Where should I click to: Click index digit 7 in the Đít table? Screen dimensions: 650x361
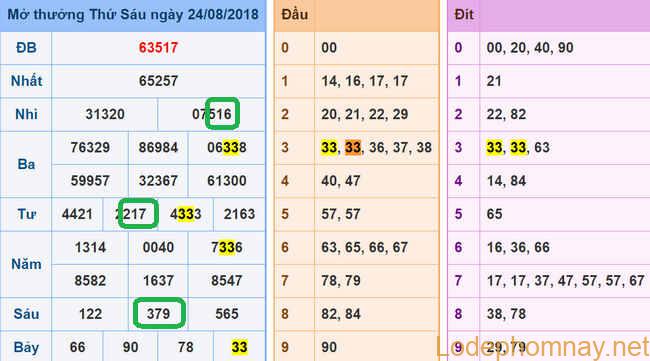coord(458,281)
